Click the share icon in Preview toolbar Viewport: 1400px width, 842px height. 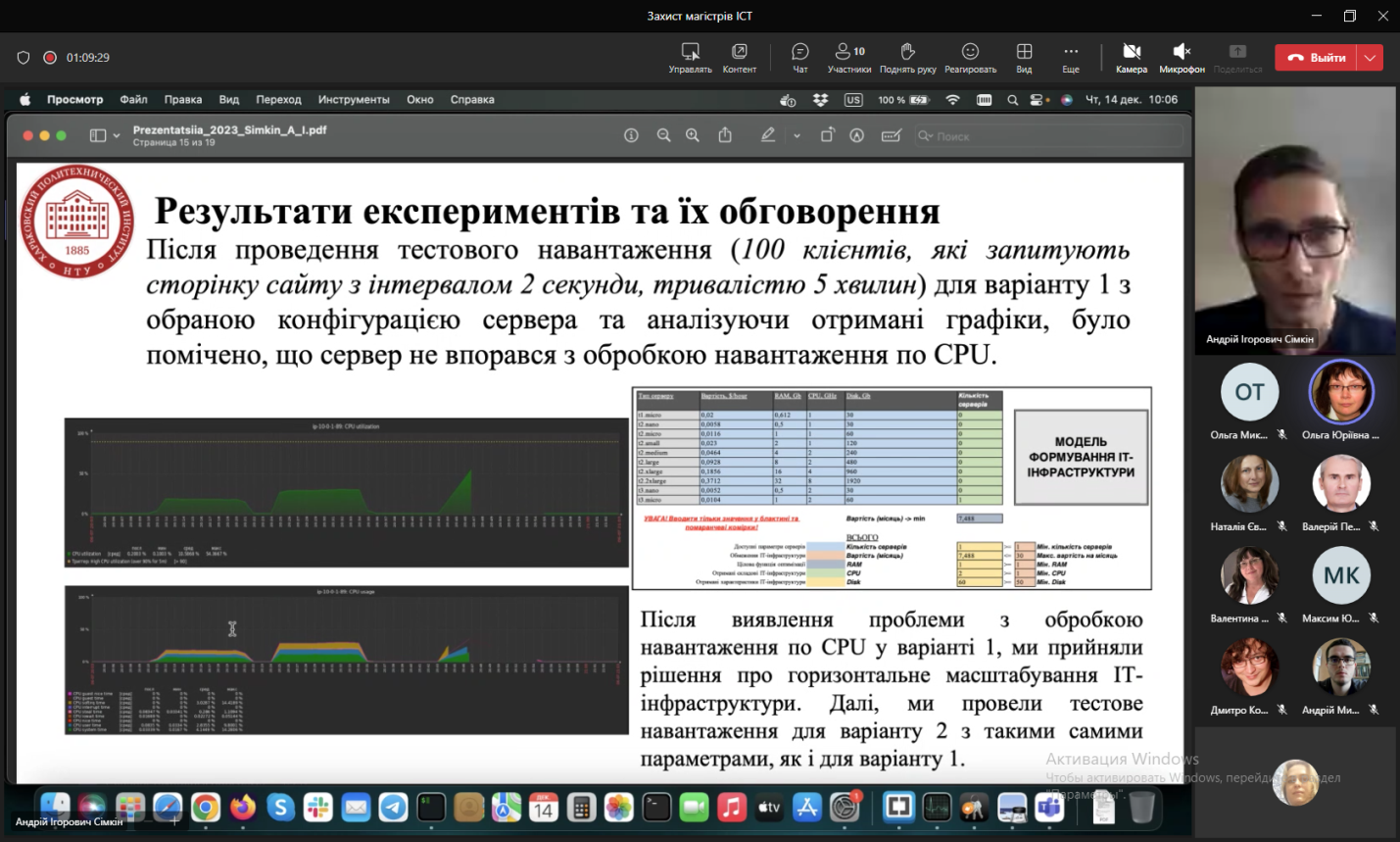(x=725, y=136)
